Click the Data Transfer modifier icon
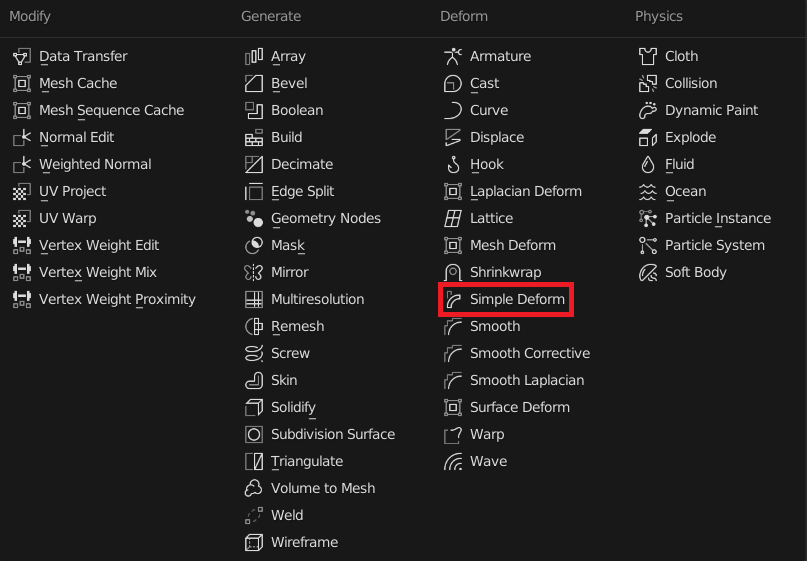The image size is (807, 561). [x=21, y=57]
